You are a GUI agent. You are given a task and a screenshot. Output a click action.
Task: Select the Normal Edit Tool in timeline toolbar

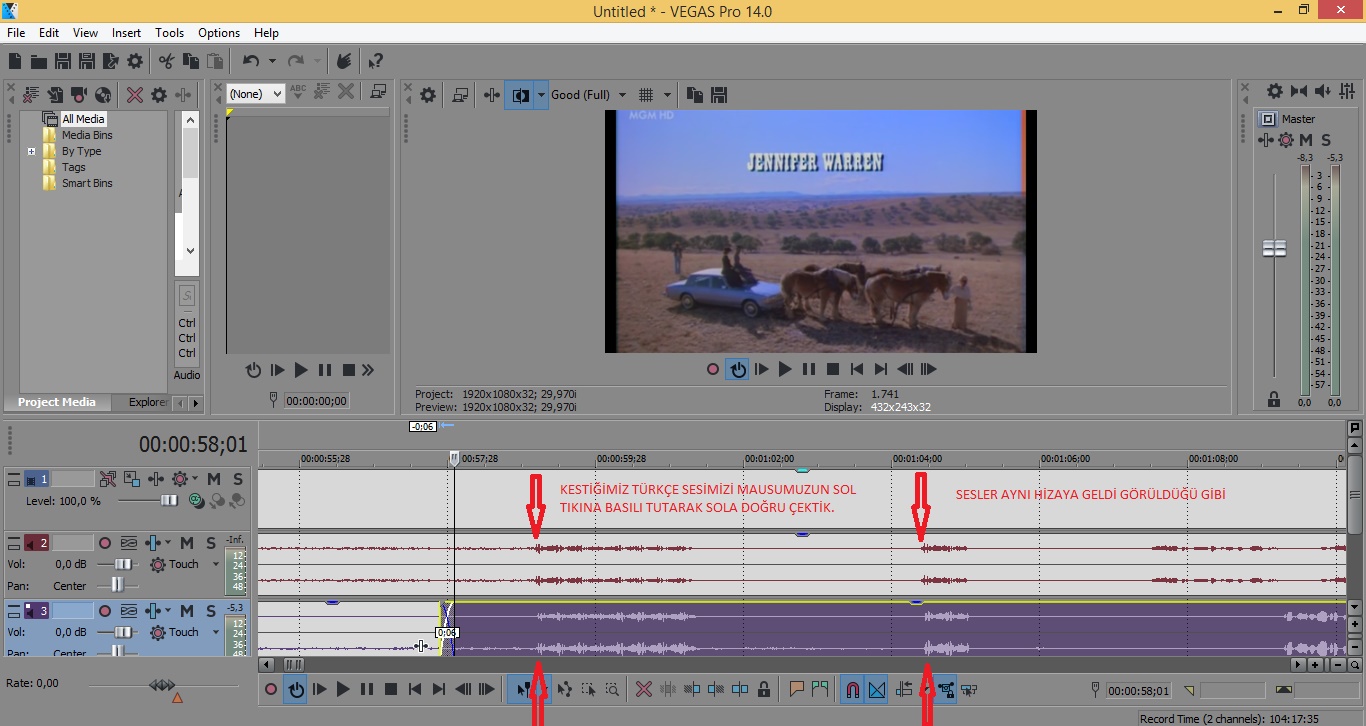point(523,689)
